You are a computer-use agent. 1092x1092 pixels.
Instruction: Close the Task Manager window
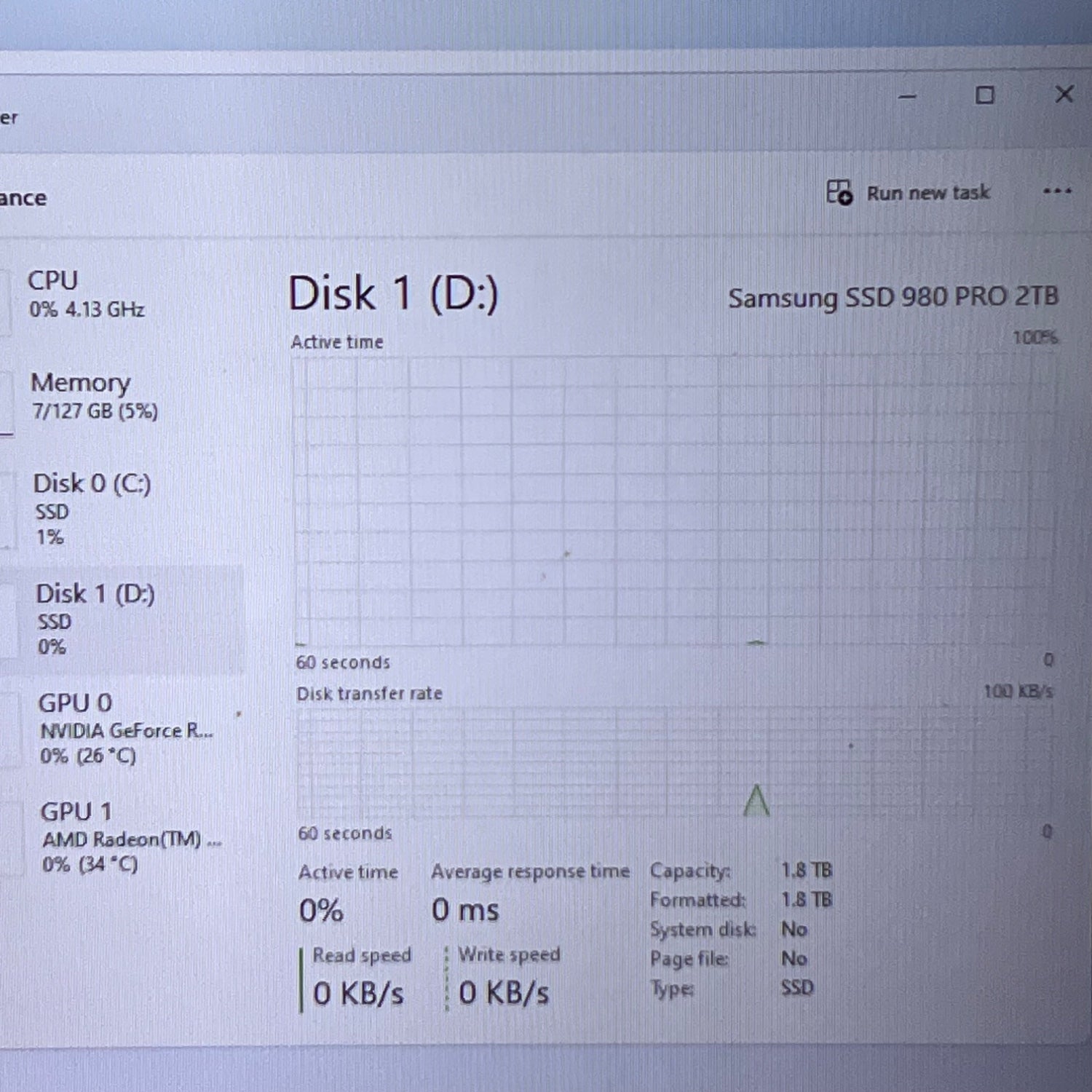pyautogui.click(x=1064, y=94)
